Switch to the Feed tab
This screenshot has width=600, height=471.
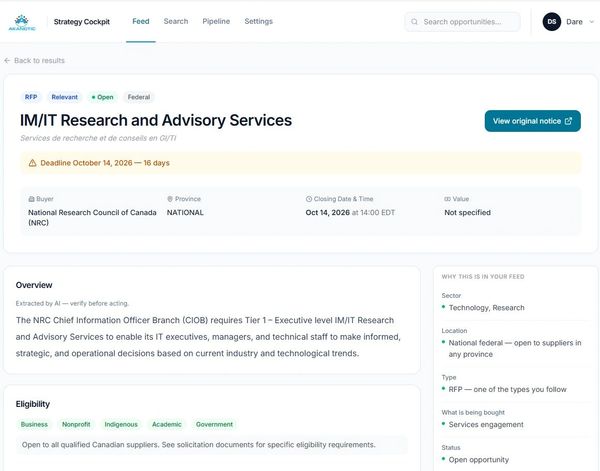pyautogui.click(x=141, y=21)
